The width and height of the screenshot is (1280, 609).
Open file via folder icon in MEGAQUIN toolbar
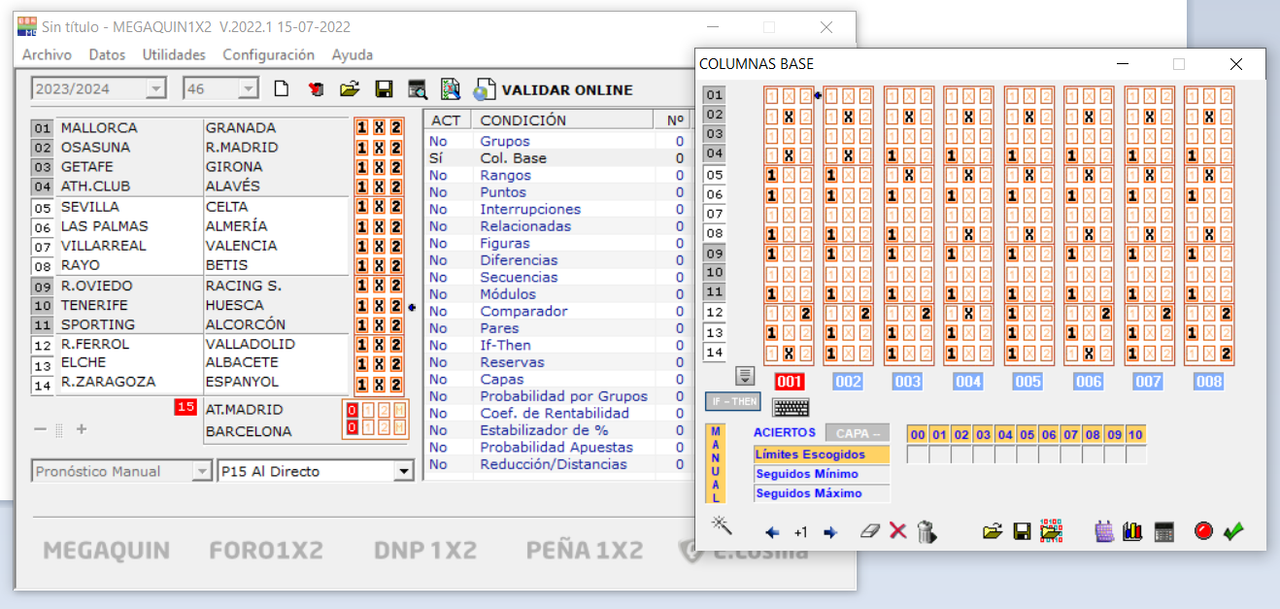(349, 89)
